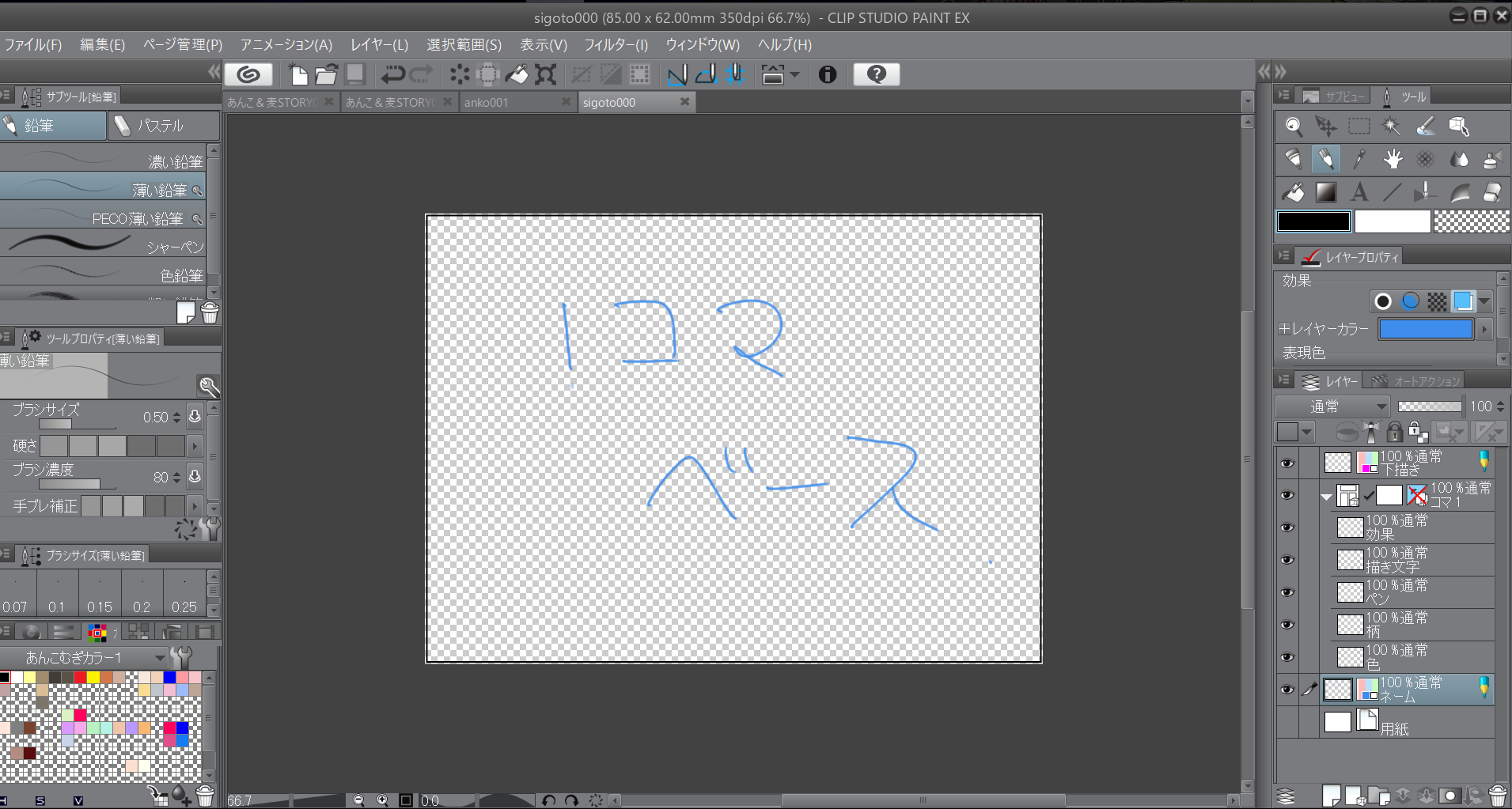This screenshot has width=1512, height=809.
Task: Click the blue layer color swatch
Action: [x=1425, y=329]
